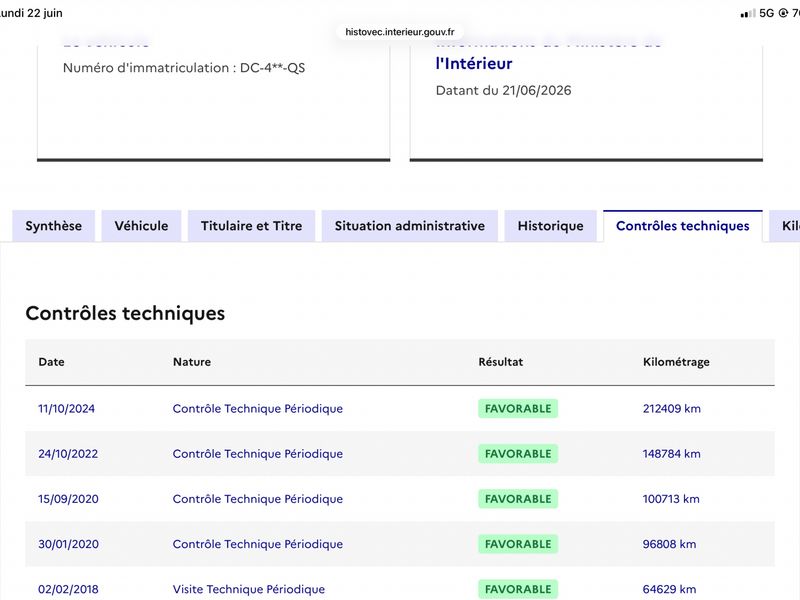Open the Situation administrative tab

(x=410, y=226)
